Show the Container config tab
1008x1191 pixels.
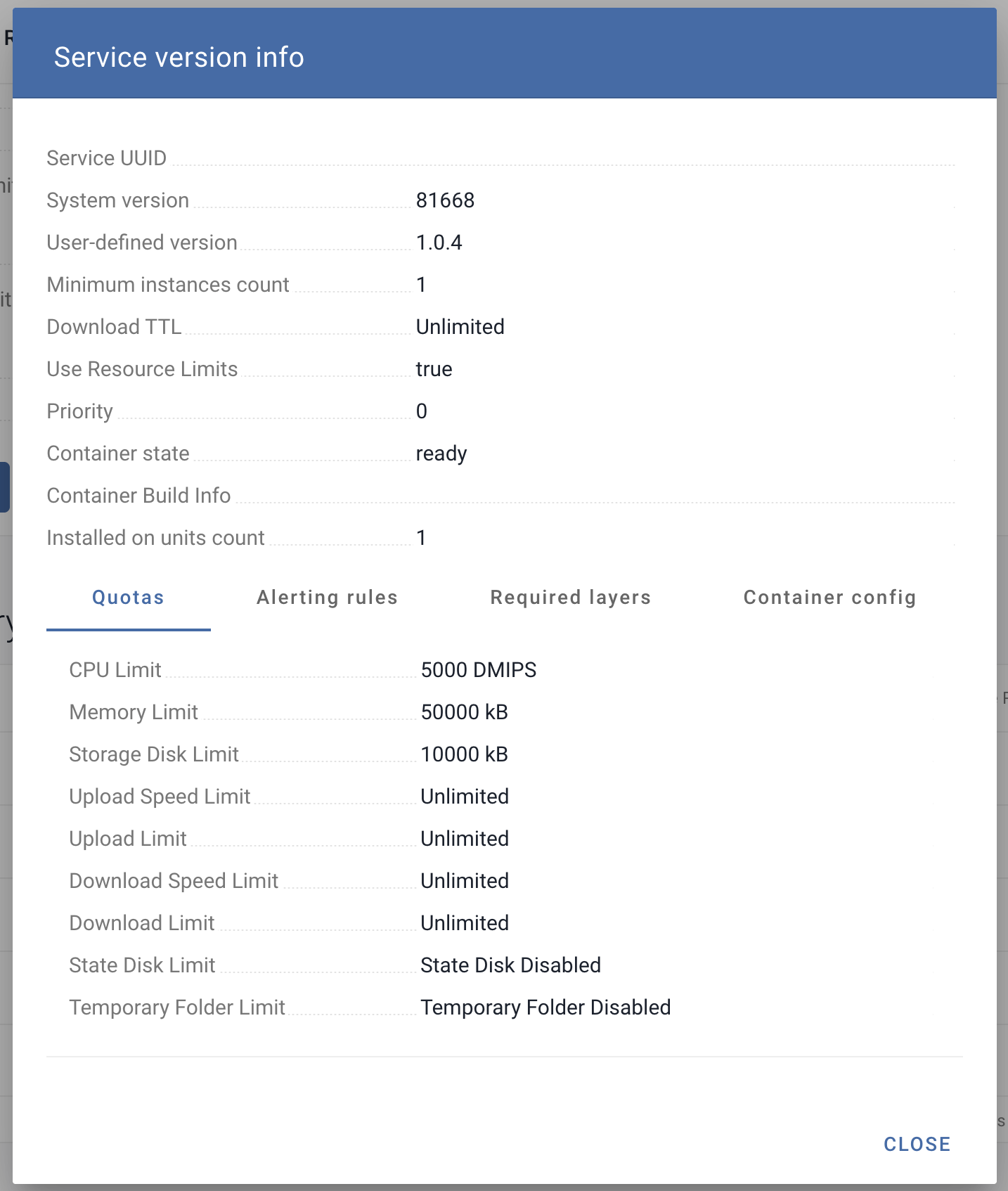click(829, 598)
